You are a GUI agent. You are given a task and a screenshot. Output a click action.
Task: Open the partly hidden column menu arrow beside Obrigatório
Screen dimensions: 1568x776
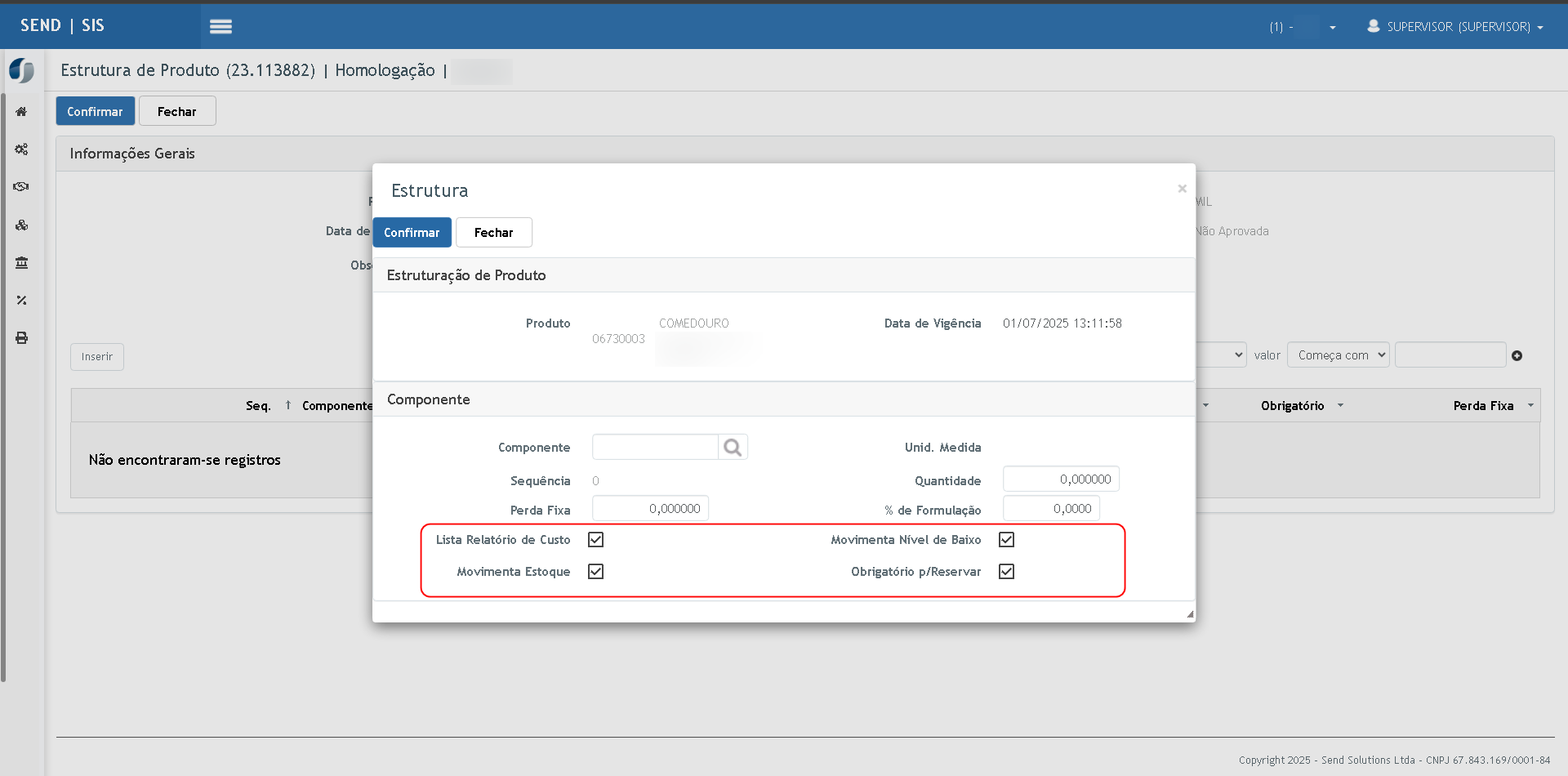point(1205,405)
